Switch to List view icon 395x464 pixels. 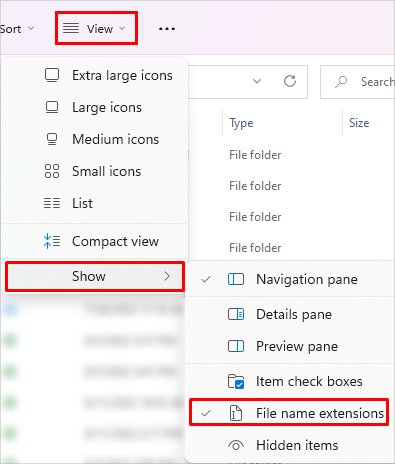point(52,203)
